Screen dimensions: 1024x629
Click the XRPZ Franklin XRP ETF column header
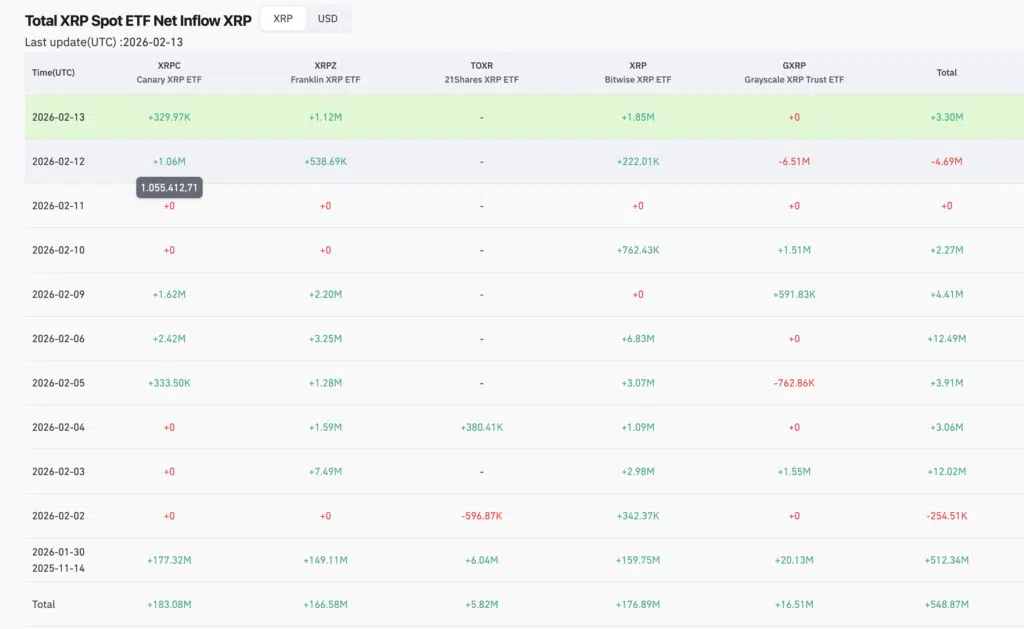325,72
